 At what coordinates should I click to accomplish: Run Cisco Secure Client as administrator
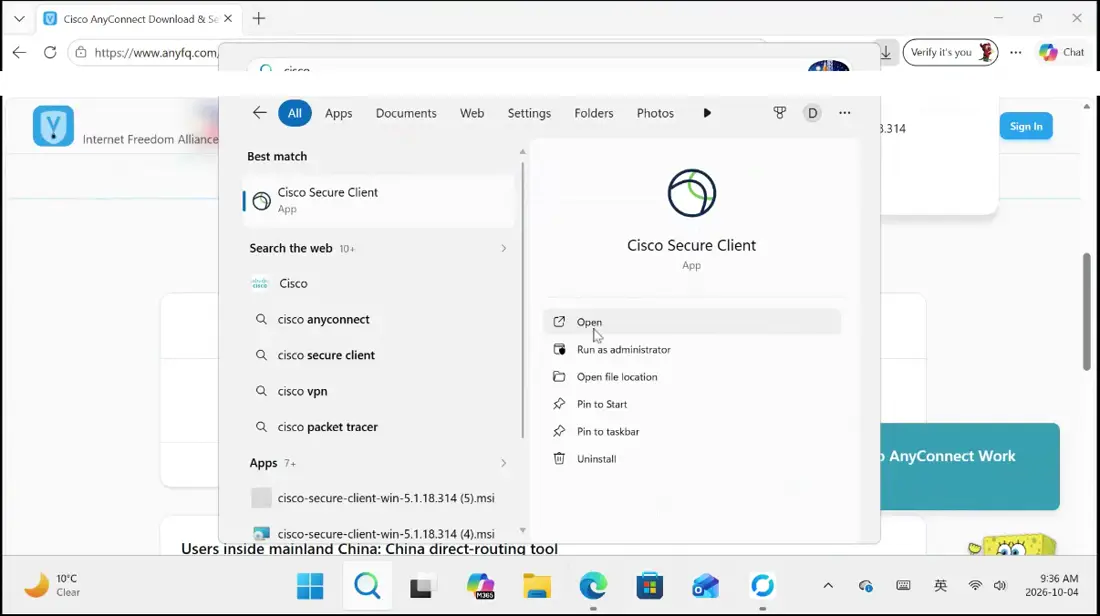[692, 349]
